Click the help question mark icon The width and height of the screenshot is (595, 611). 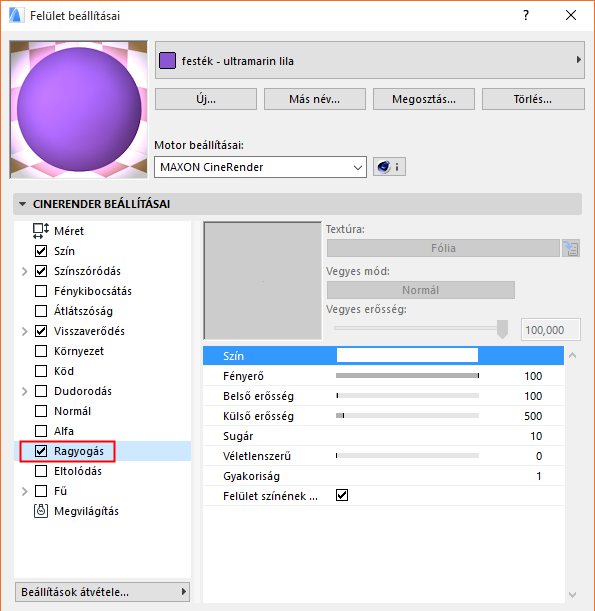[526, 15]
